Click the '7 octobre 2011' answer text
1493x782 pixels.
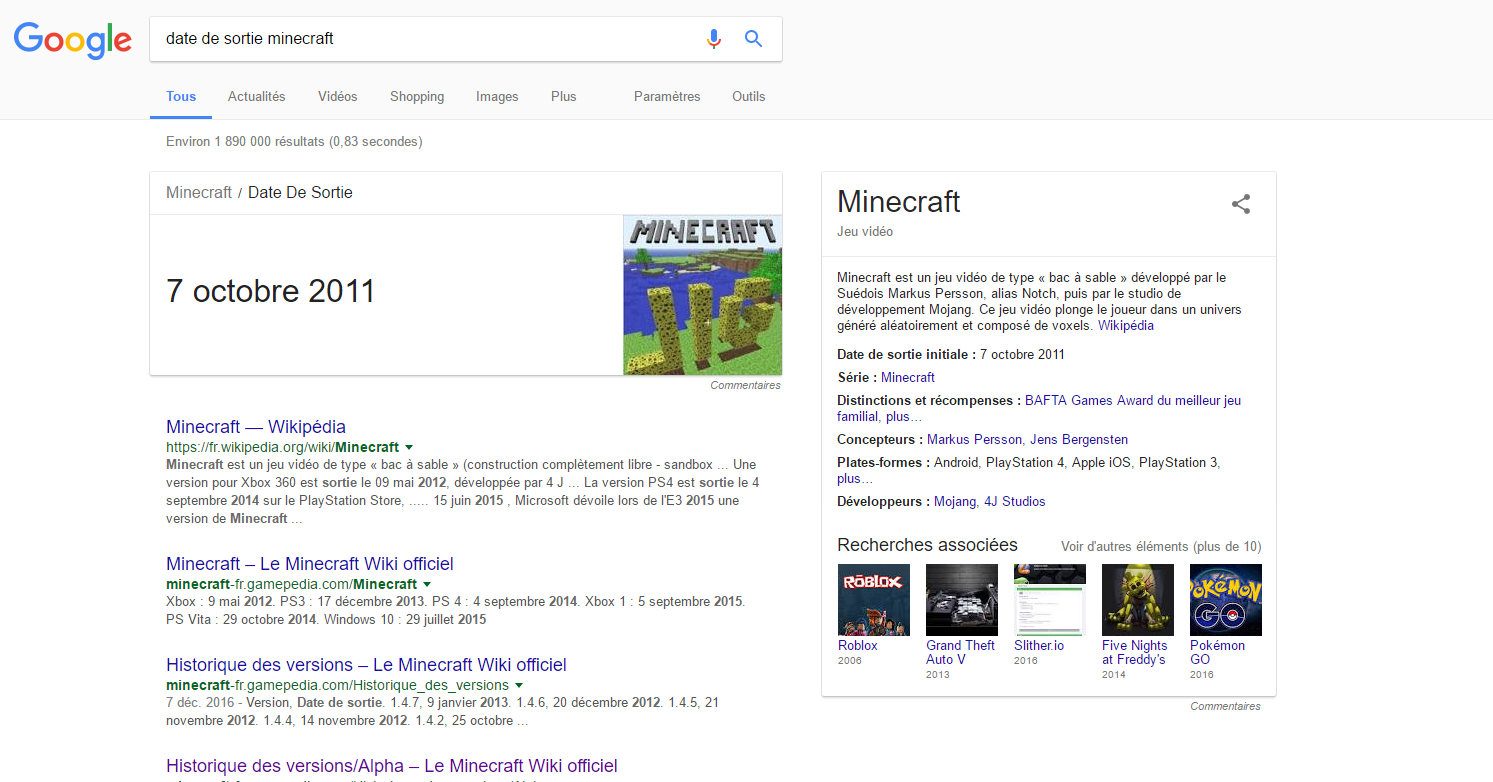tap(270, 291)
